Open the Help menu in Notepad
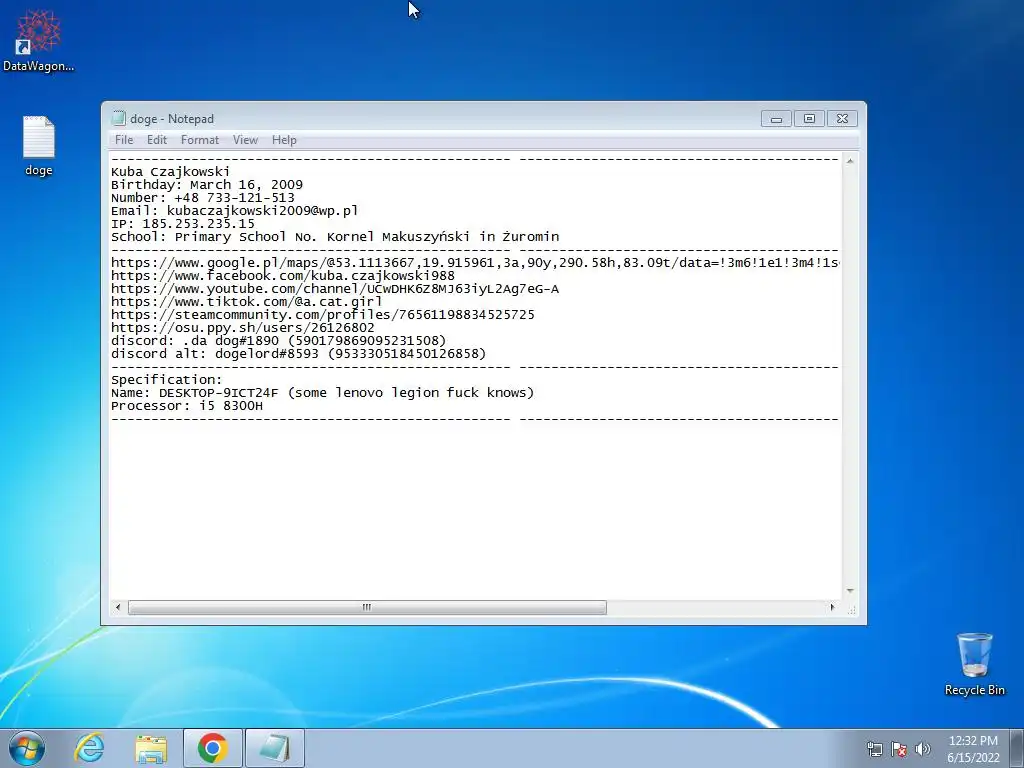 284,140
